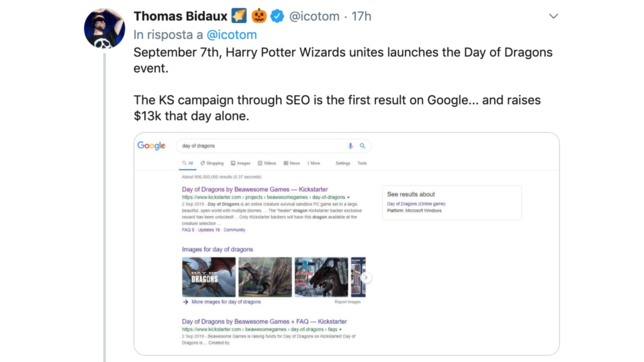This screenshot has height=362, width=644.
Task: Open Thomas Bidaux's profile avatar
Action: tap(104, 28)
